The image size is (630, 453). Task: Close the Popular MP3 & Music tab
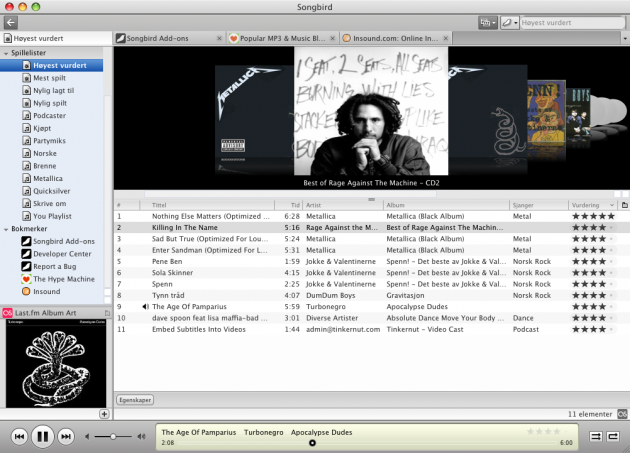[x=332, y=39]
